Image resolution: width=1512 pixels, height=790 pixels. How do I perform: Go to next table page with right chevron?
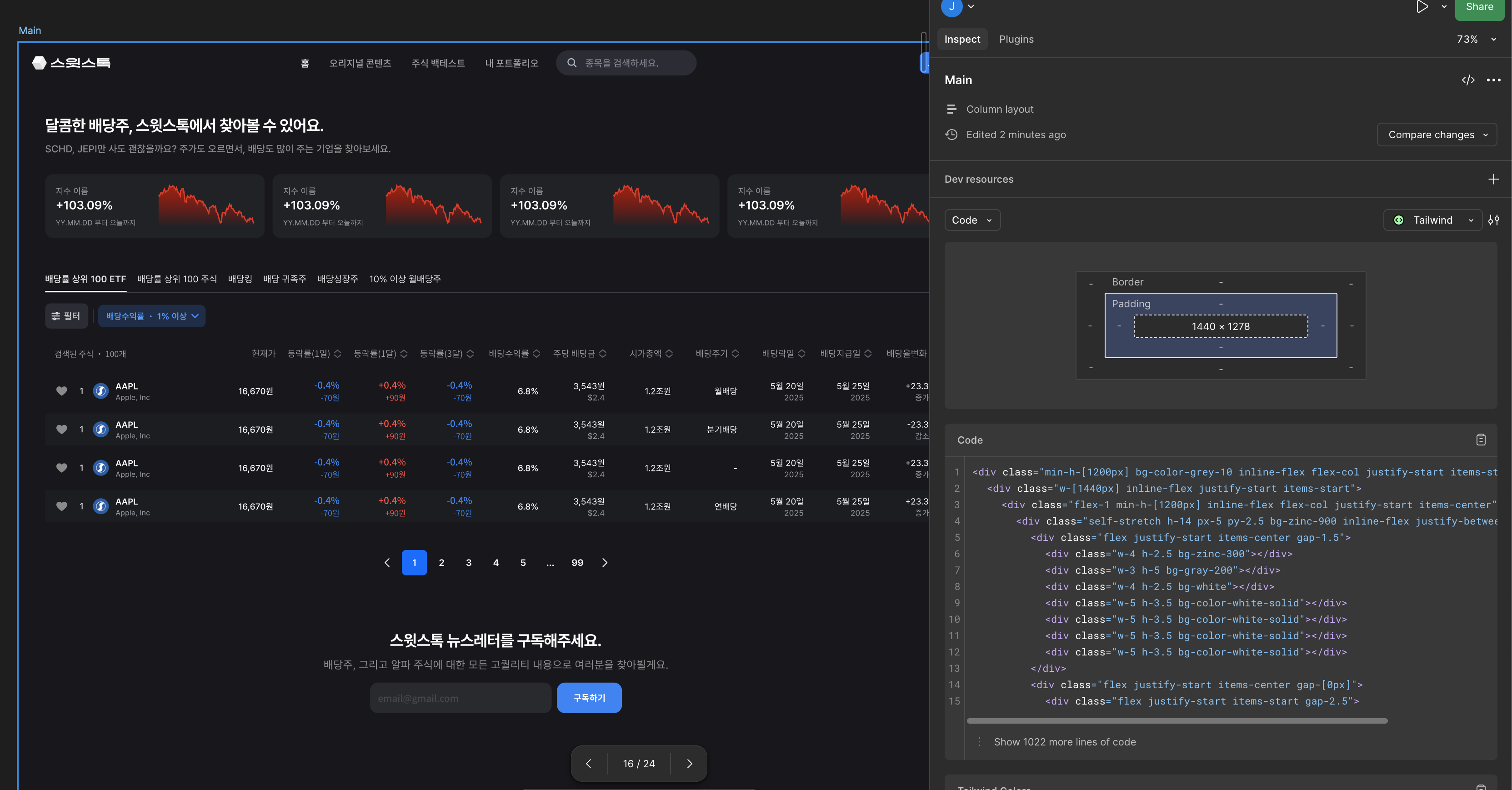[605, 563]
